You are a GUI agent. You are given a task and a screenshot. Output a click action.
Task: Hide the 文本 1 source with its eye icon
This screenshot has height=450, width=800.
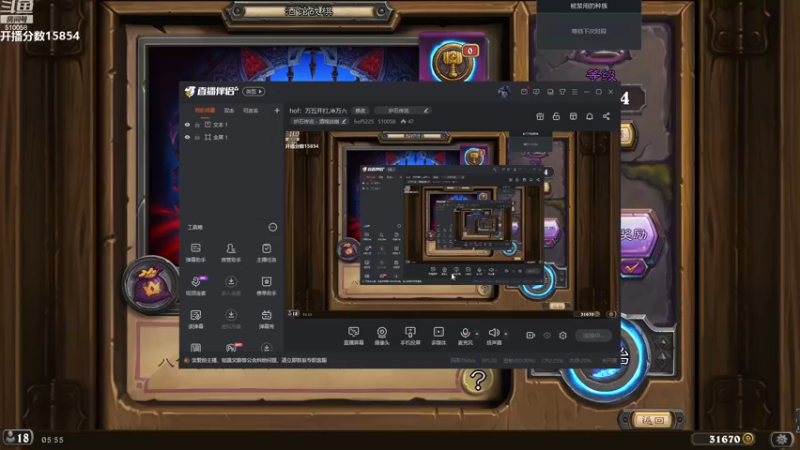tap(187, 124)
